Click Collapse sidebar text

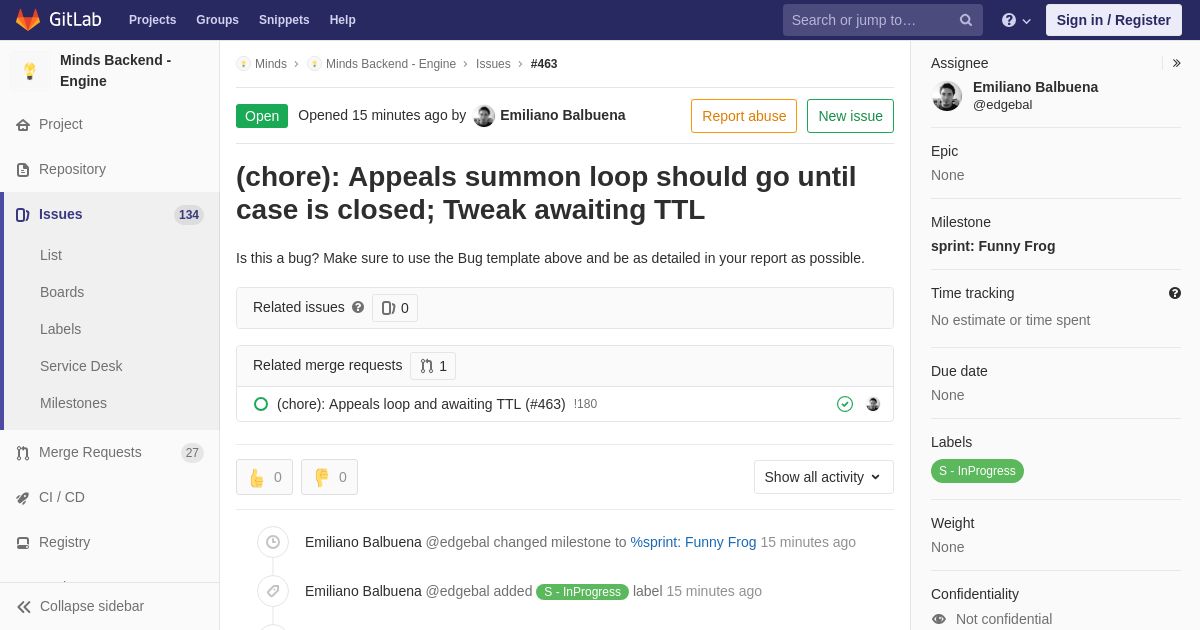click(92, 606)
